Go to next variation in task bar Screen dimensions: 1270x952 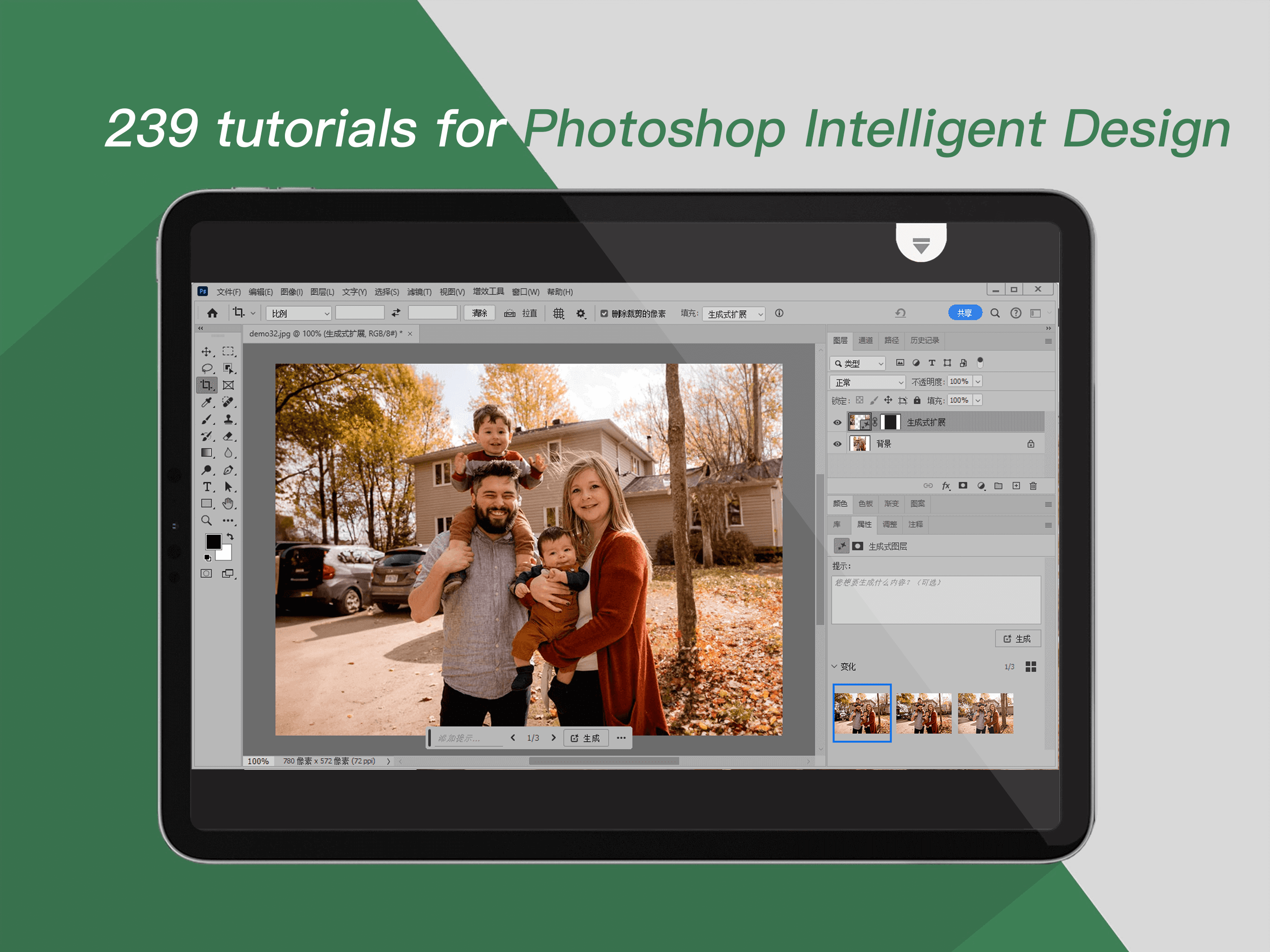coord(554,738)
